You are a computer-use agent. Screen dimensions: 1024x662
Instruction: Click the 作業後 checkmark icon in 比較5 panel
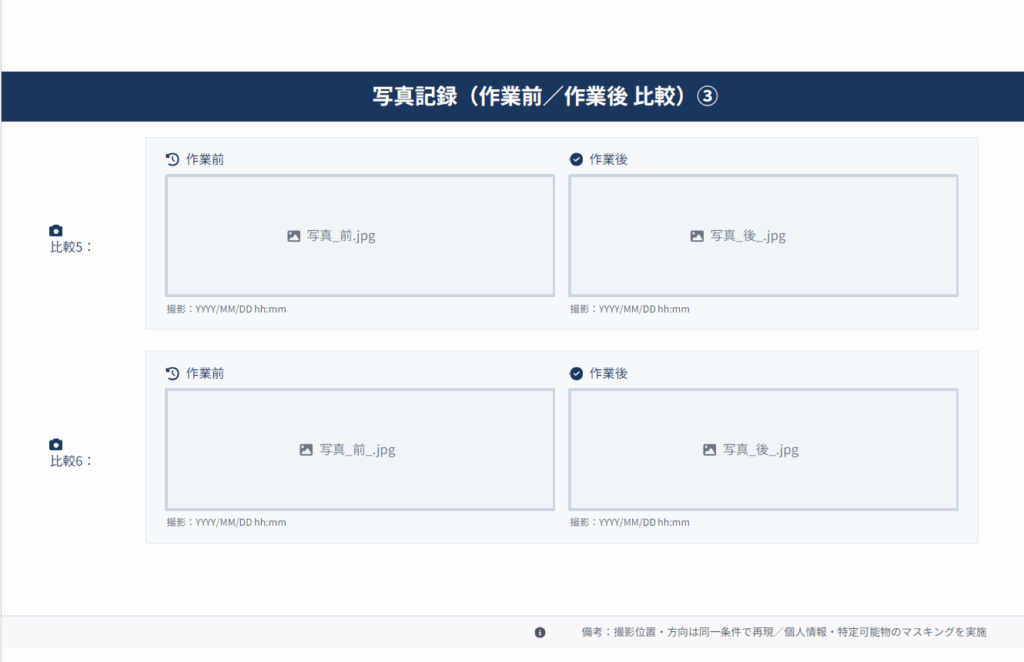[x=576, y=159]
